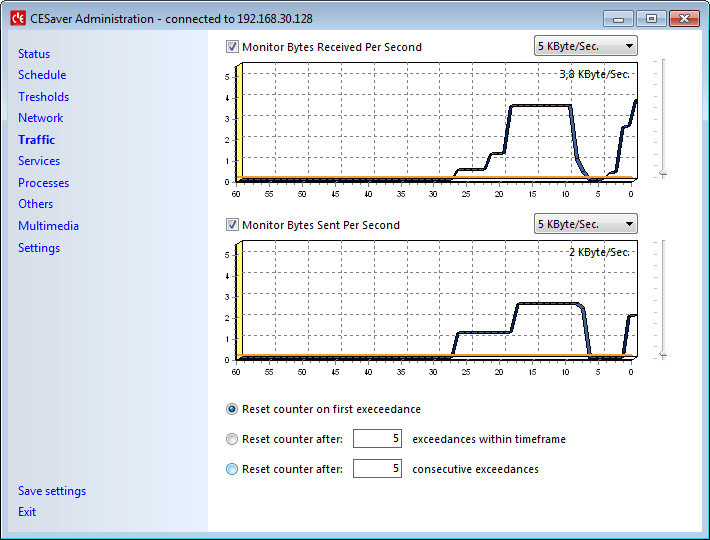Go to the Schedule section
The image size is (710, 540).
(x=42, y=75)
